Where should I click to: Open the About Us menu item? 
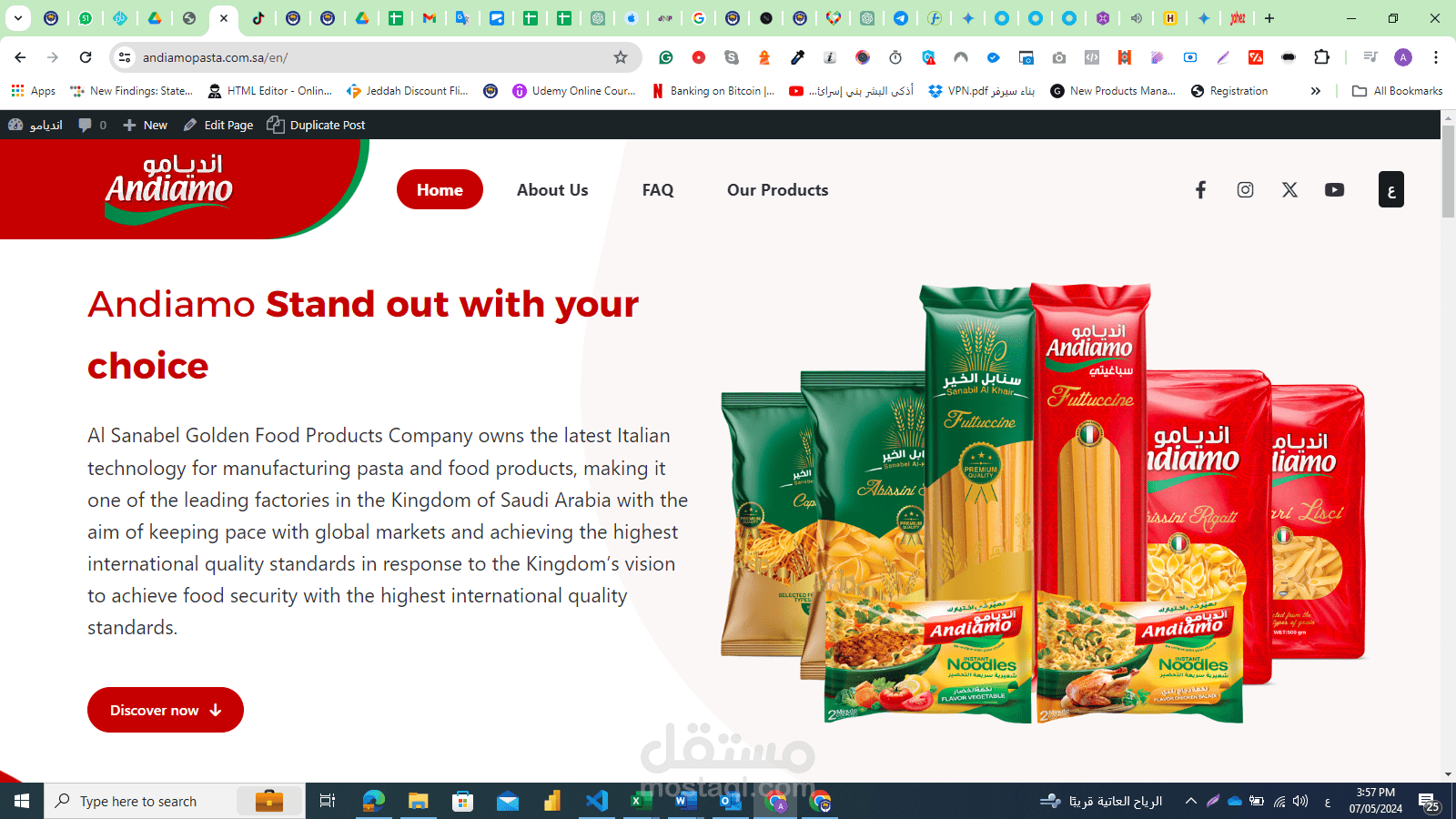click(x=552, y=189)
